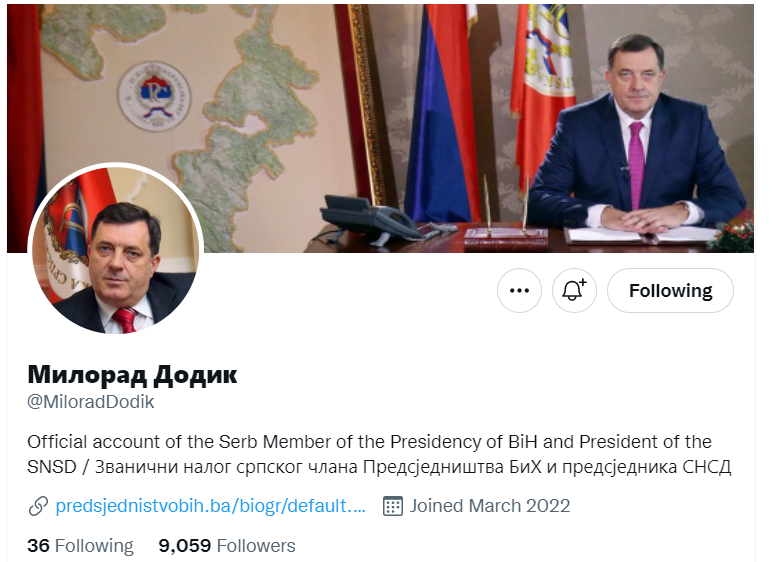Viewport: 775px width, 562px height.
Task: Click the @MiloradDodik handle
Action: tap(91, 402)
